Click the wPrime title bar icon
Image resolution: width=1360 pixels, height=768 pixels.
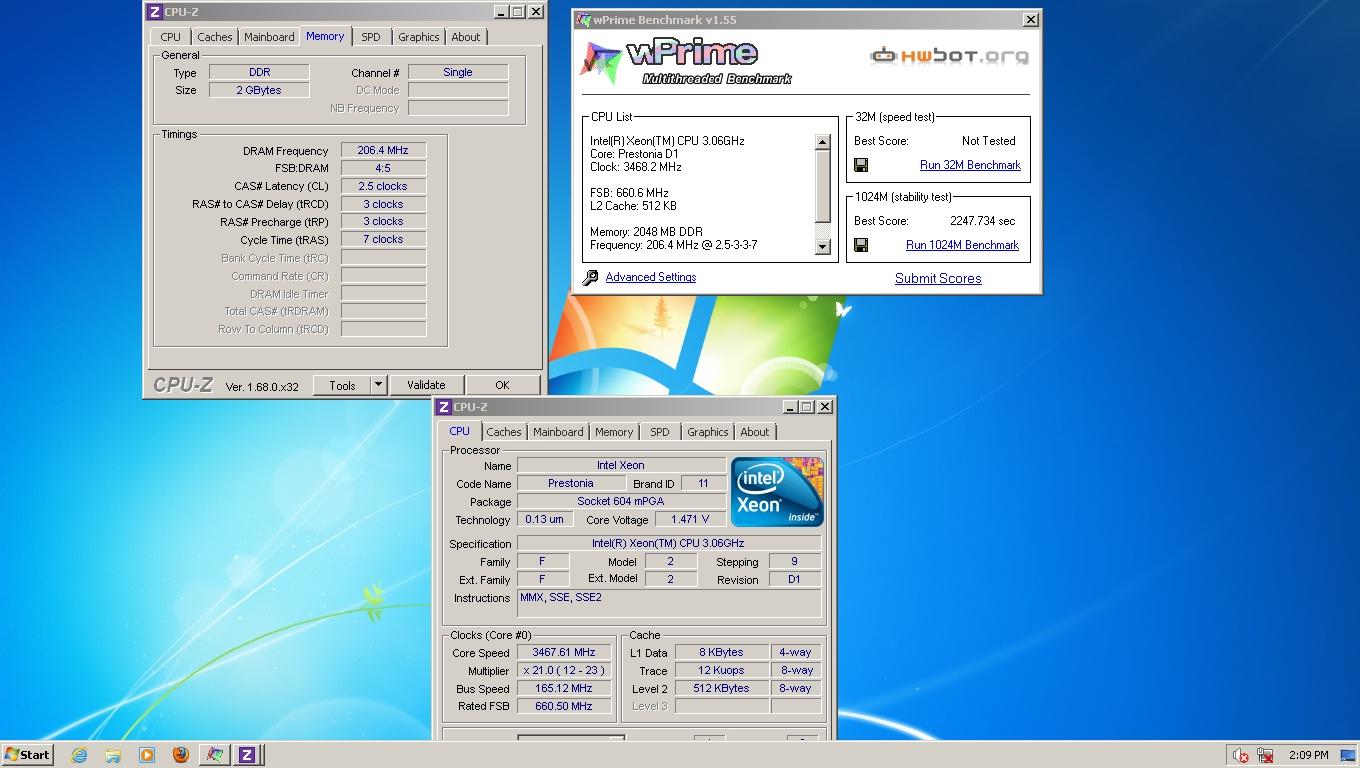(x=584, y=19)
